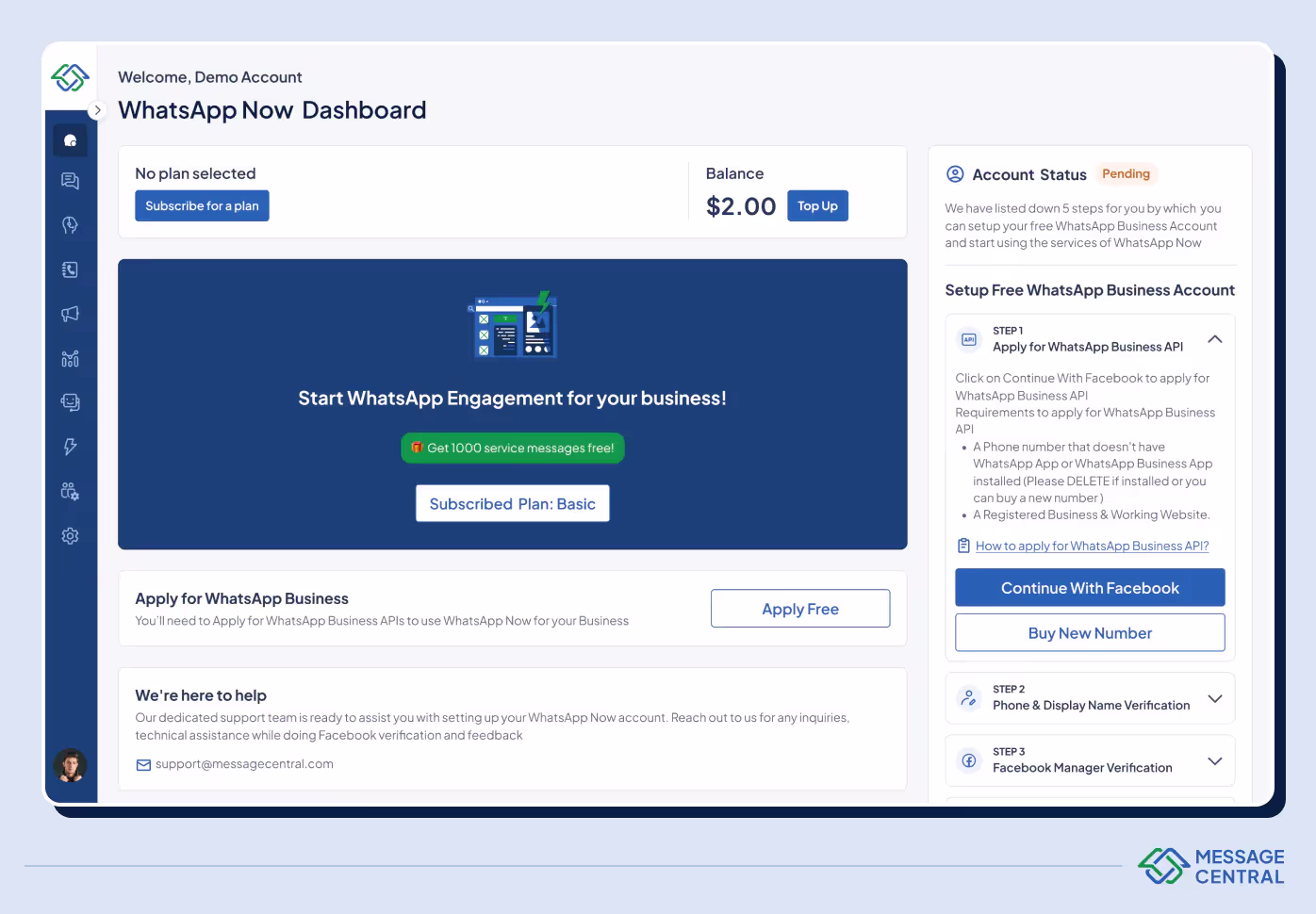
Task: Collapse Step 1 Apply for WhatsApp Business API
Action: point(1215,339)
